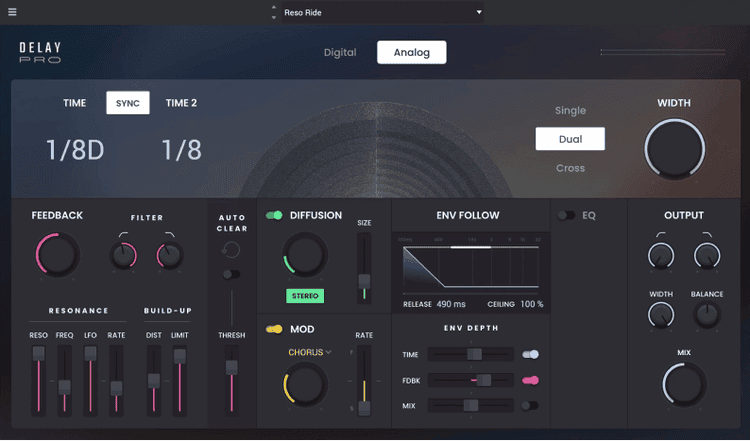Click the preset up/down stepper arrows
Viewport: 750px width, 441px height.
(274, 12)
